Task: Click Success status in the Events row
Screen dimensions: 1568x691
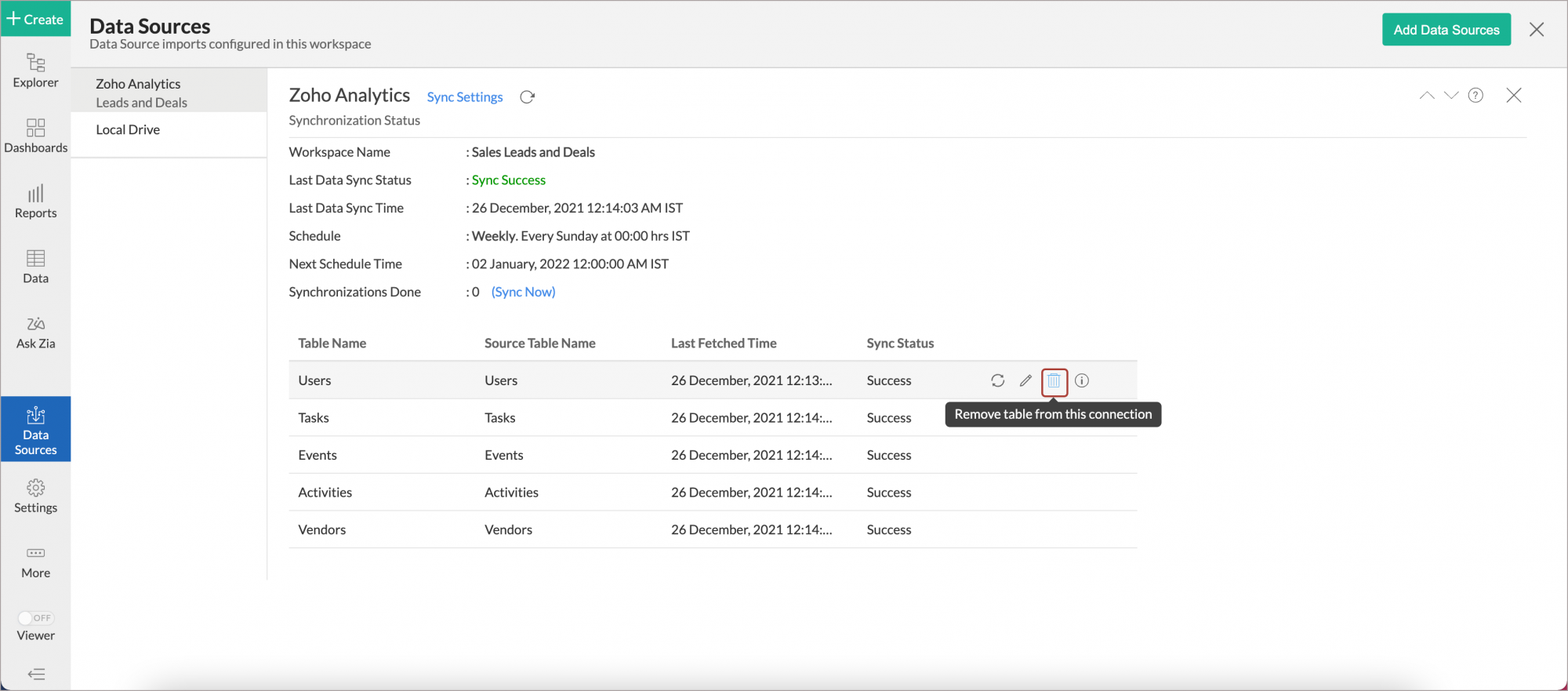Action: (889, 455)
